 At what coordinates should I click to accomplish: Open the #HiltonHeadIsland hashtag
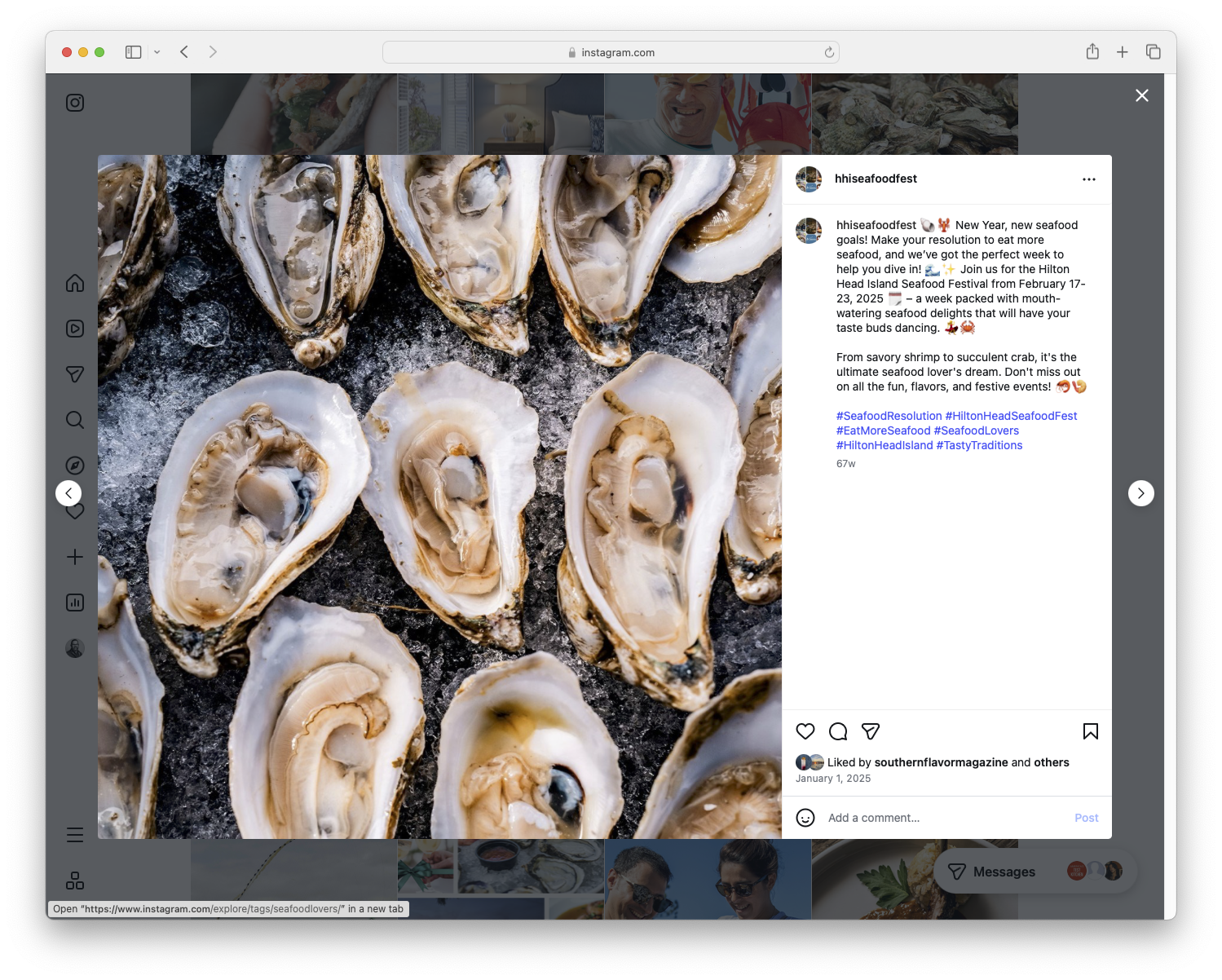pyautogui.click(x=885, y=445)
